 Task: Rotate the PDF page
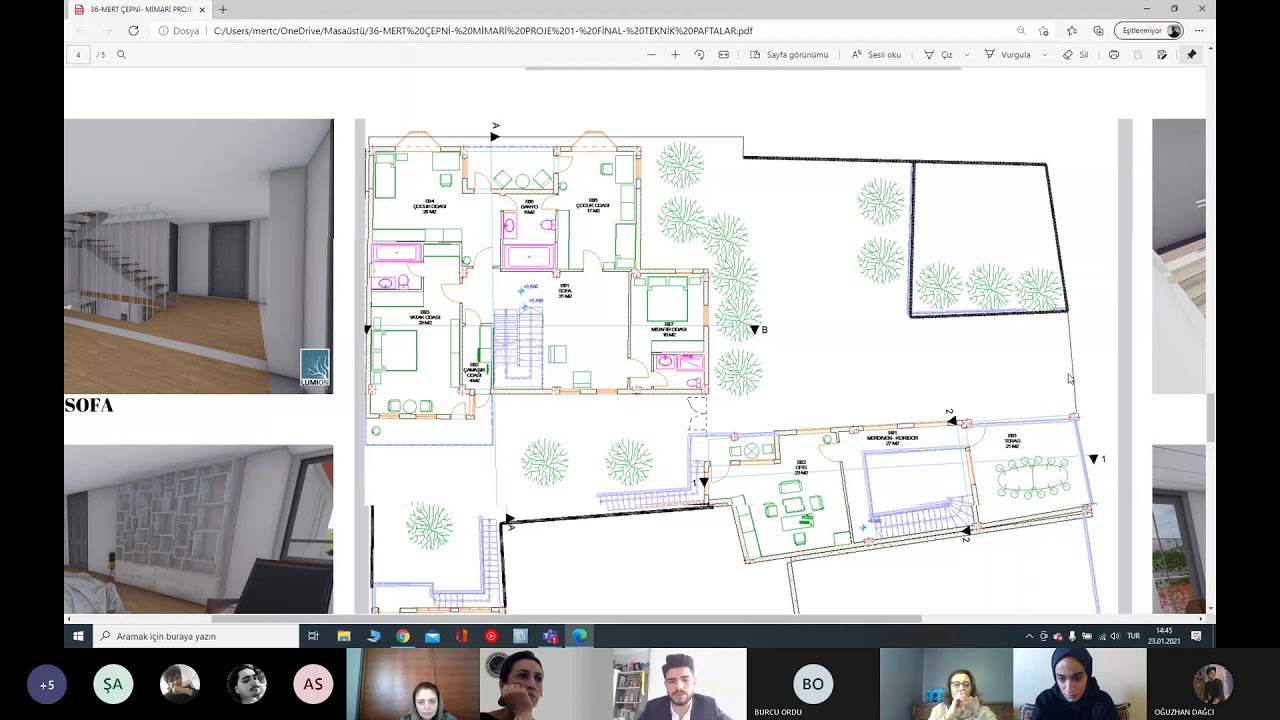[x=699, y=55]
